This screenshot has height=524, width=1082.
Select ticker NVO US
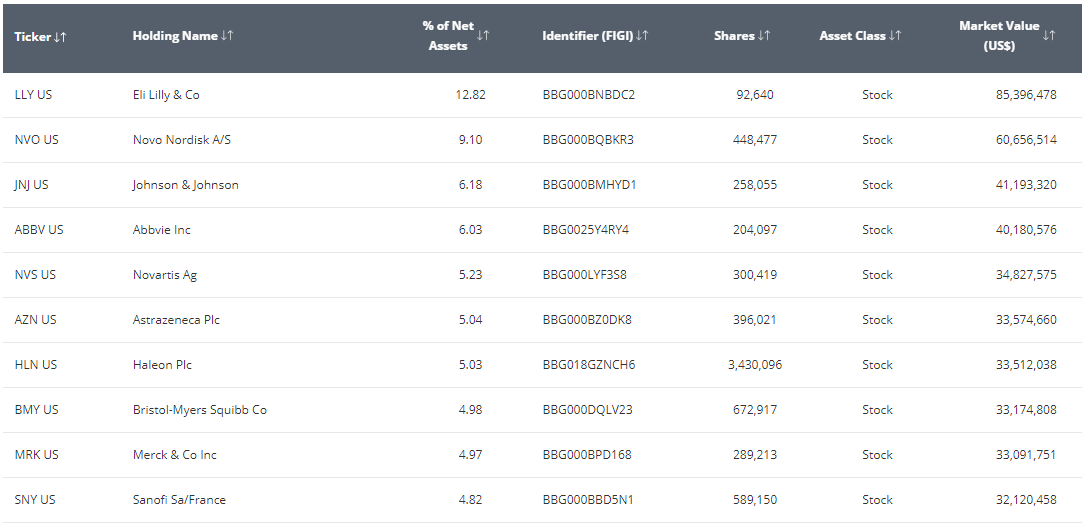(x=37, y=139)
